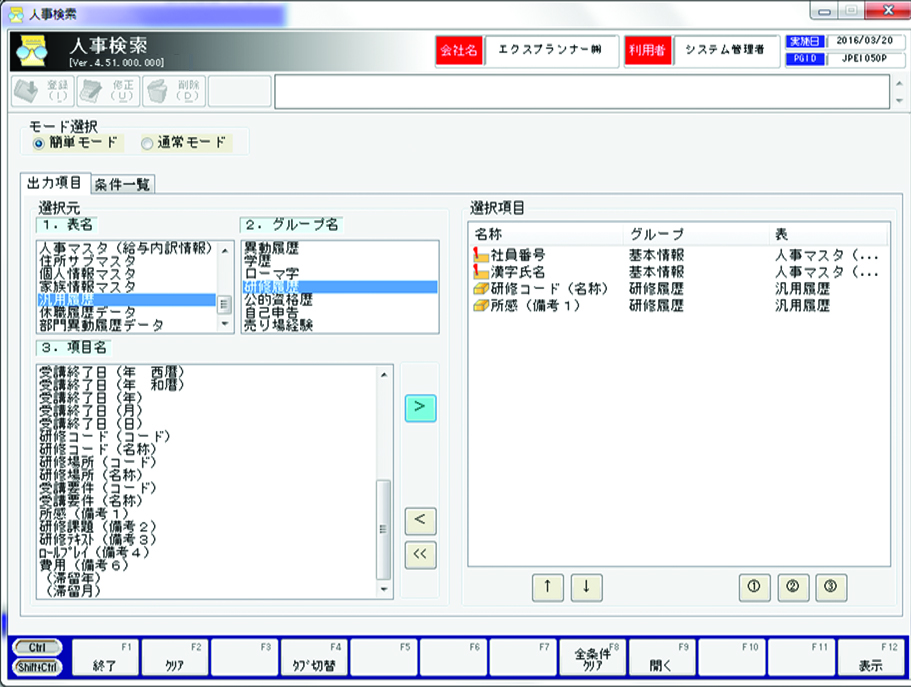Select the 簡単モード radio button

click(39, 143)
